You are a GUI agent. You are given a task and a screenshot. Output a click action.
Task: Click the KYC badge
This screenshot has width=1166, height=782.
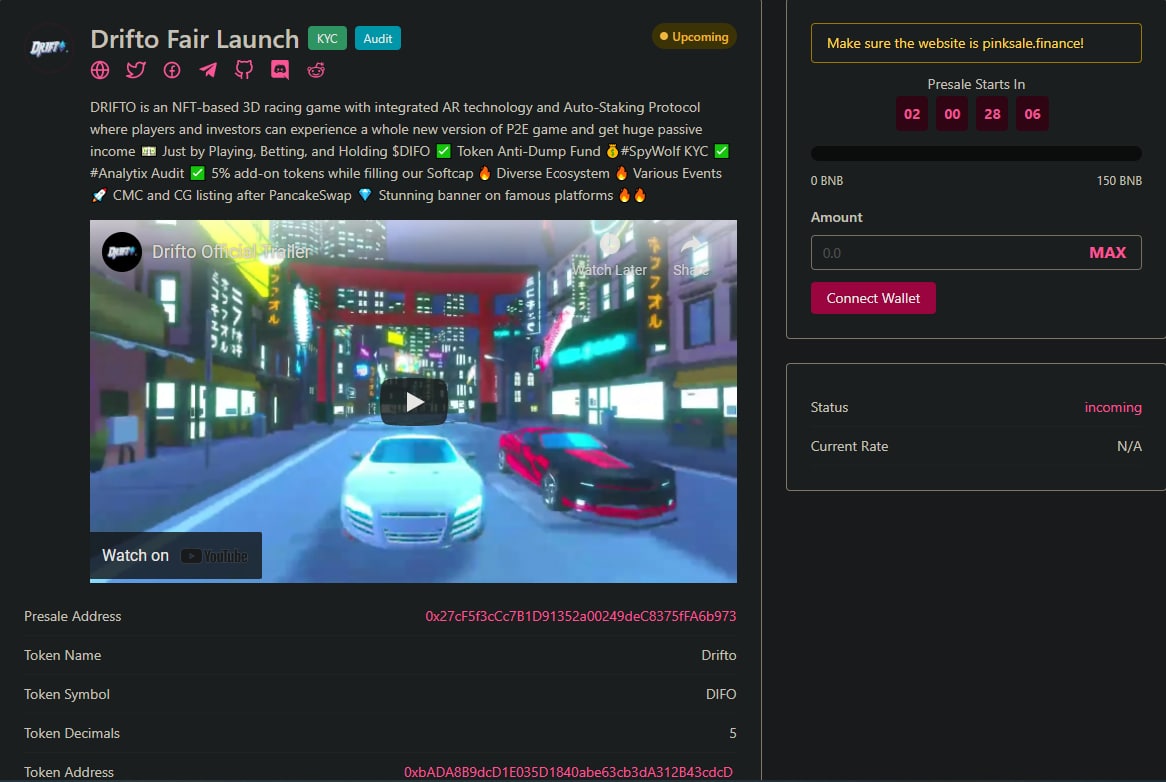point(327,38)
